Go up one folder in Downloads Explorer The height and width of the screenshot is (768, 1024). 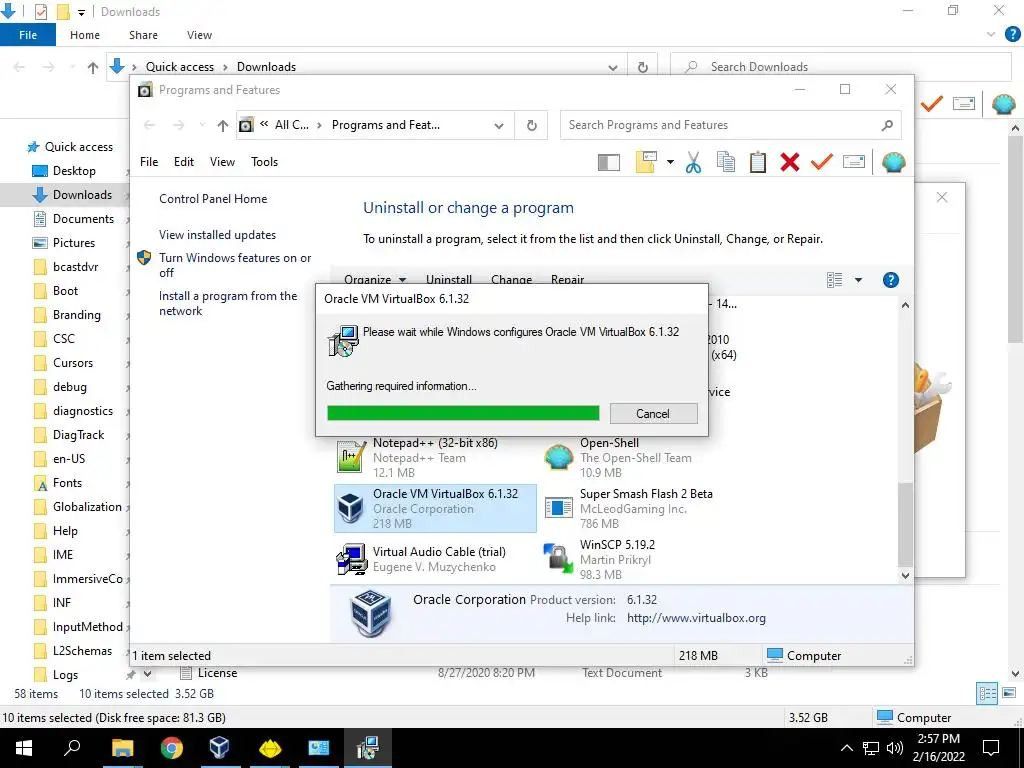pos(93,67)
